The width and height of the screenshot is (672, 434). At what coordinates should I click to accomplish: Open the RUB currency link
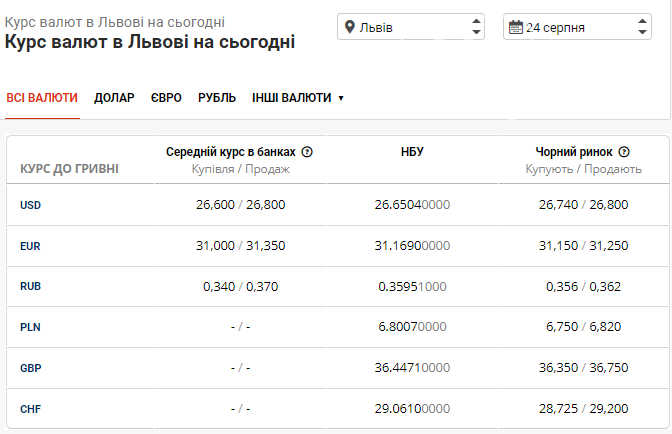tap(30, 286)
